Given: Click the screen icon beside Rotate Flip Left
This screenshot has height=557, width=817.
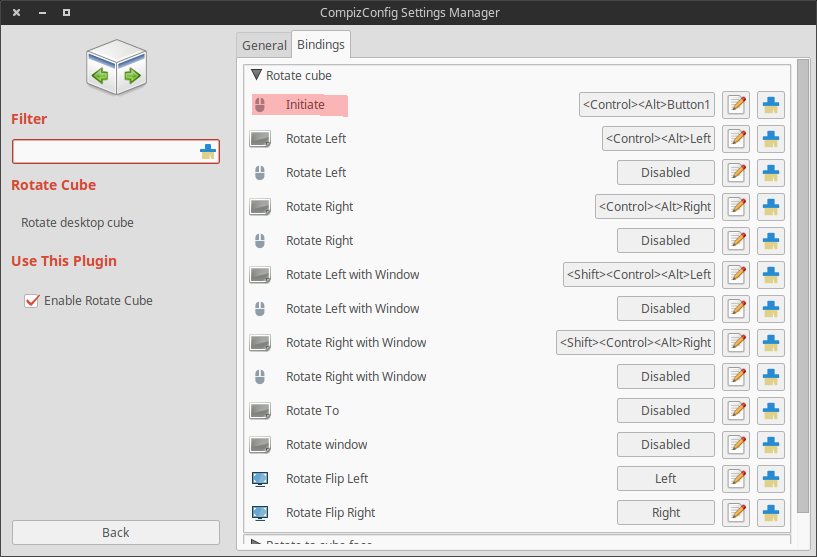Looking at the screenshot, I should pos(260,479).
